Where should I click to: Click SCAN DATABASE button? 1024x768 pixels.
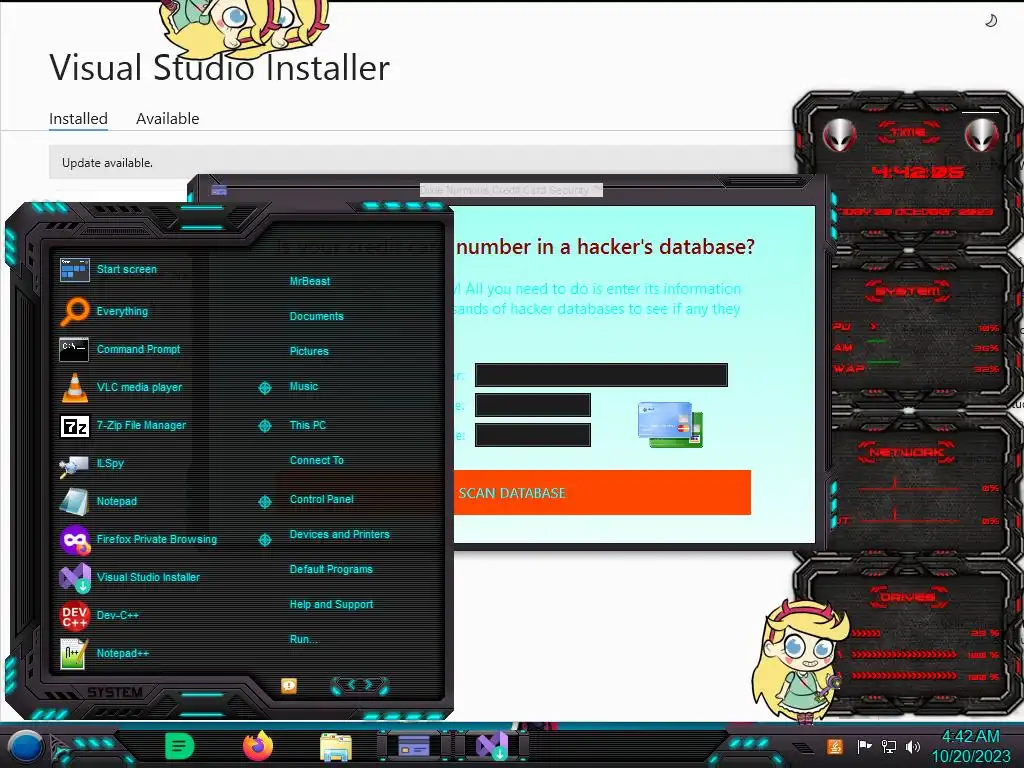[x=601, y=493]
